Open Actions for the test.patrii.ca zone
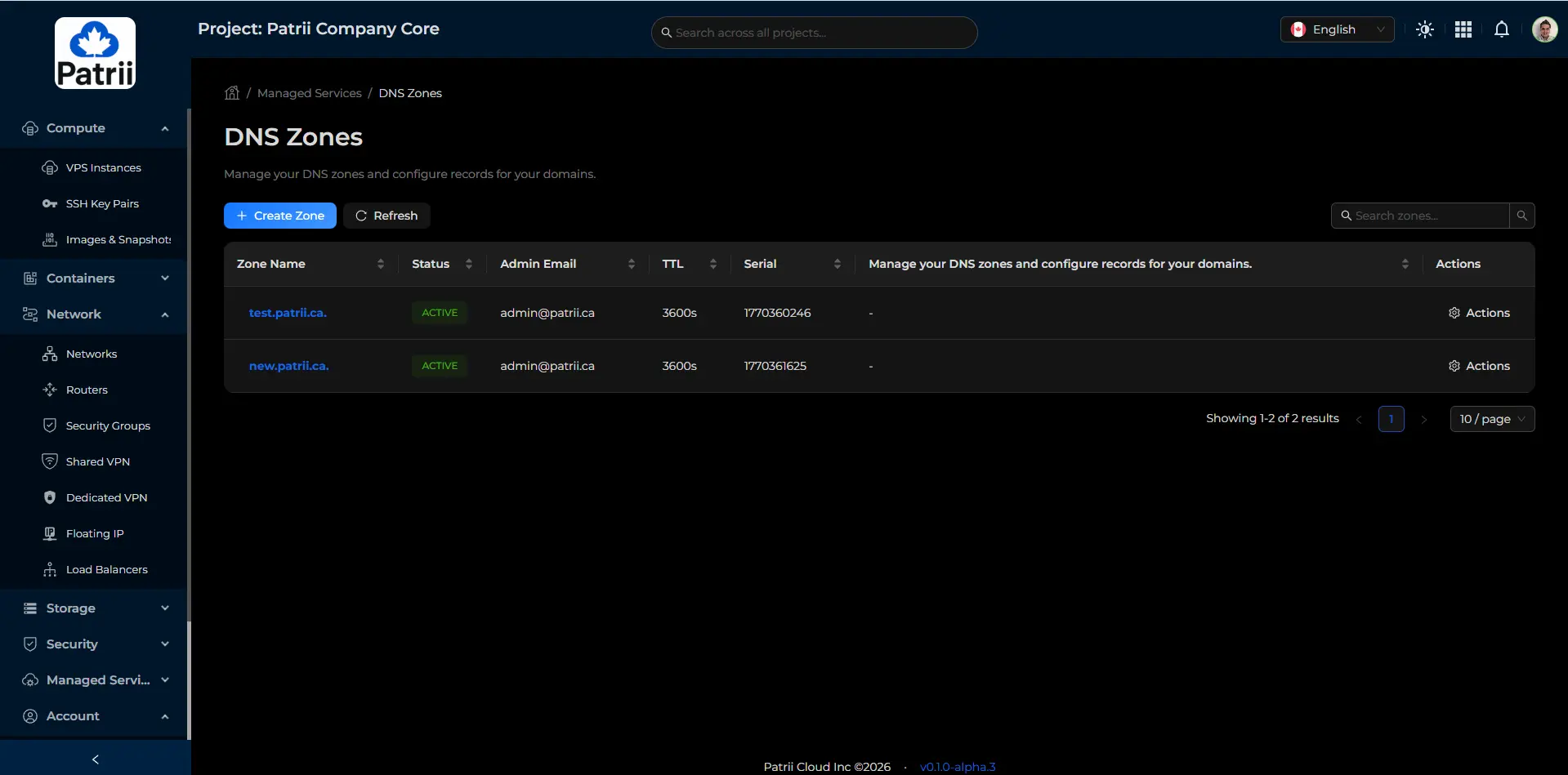This screenshot has height=775, width=1568. tap(1479, 313)
